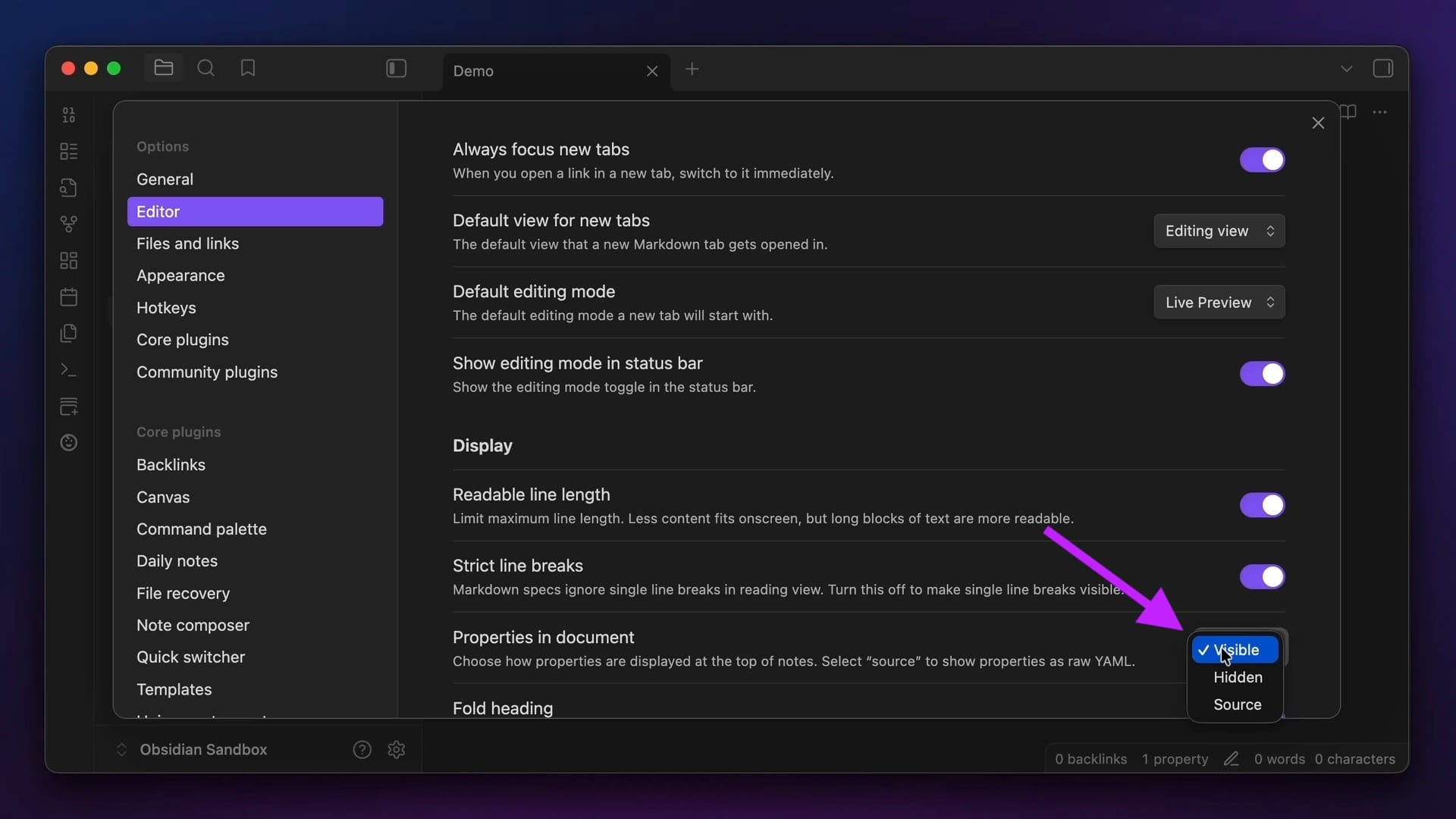Open the graph view ribbon icon
1456x819 pixels.
(69, 224)
